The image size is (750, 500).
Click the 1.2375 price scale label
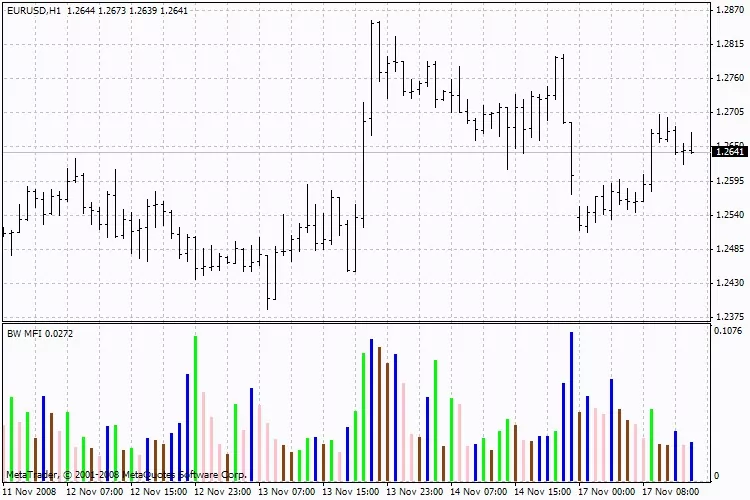point(730,317)
